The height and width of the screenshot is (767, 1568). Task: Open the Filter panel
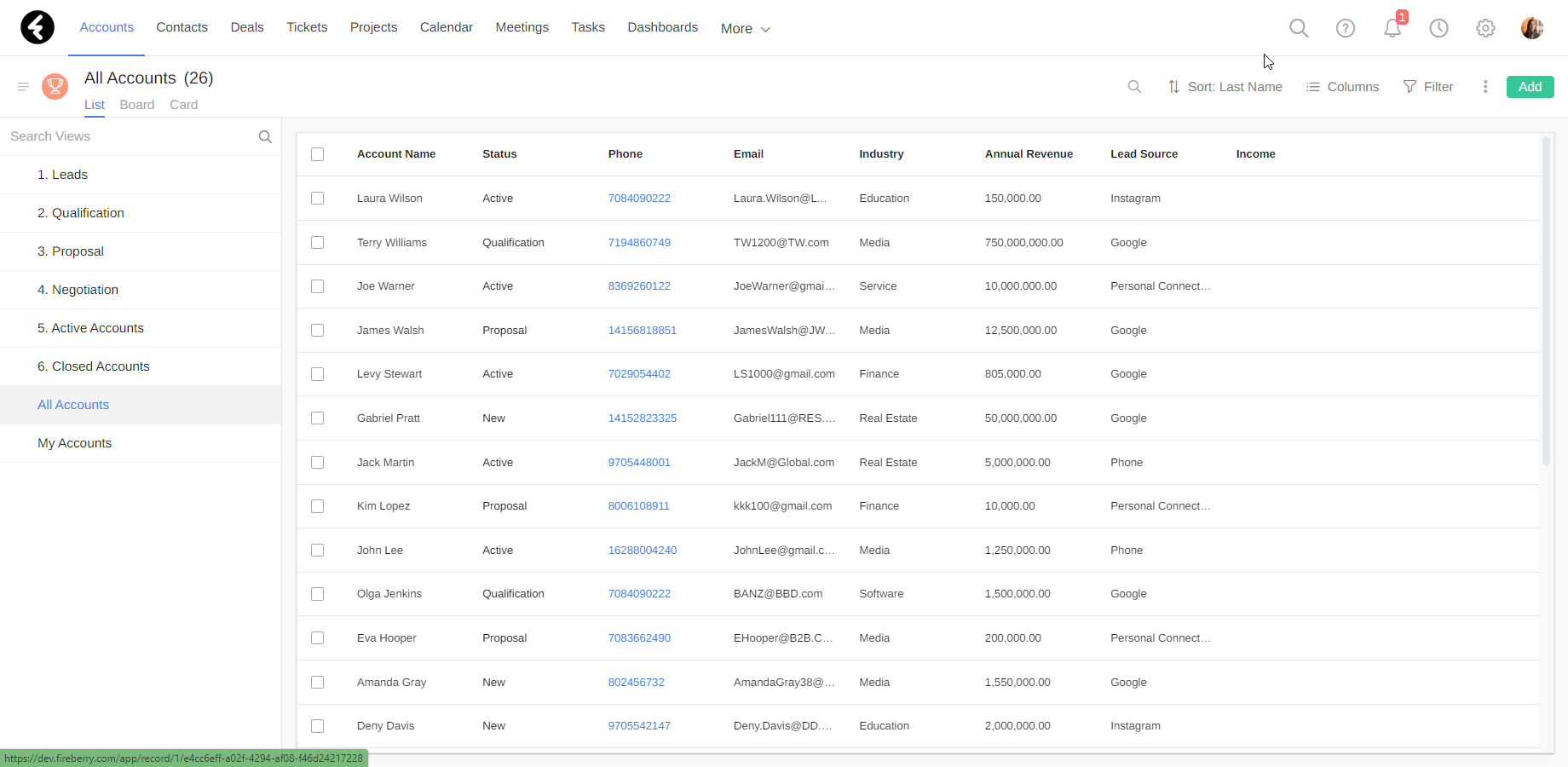[x=1428, y=87]
